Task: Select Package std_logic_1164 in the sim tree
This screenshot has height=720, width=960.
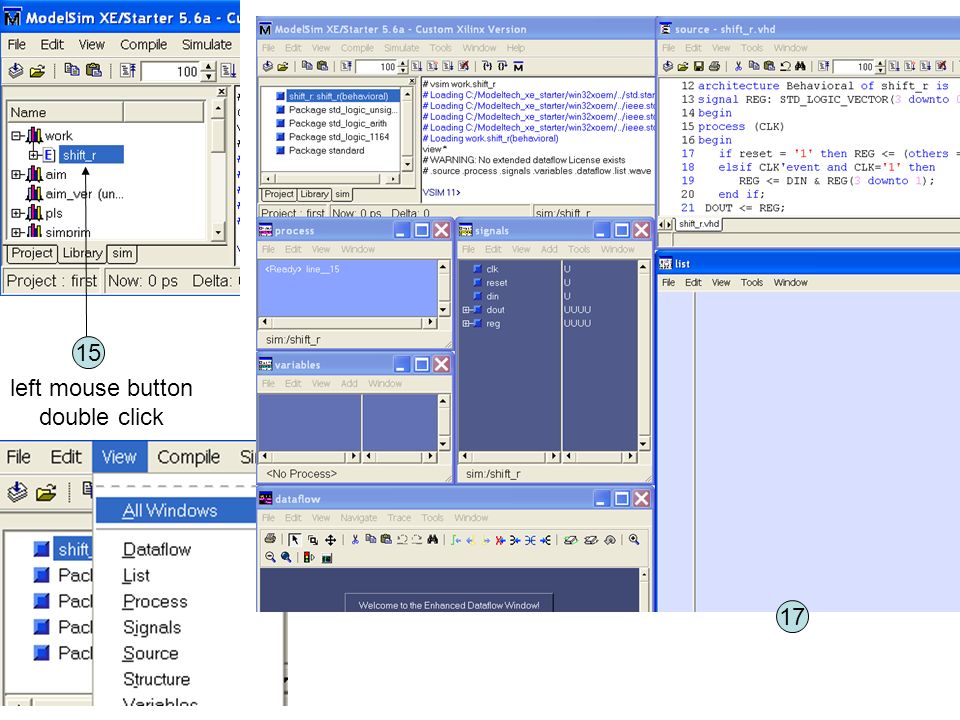Action: pos(339,137)
